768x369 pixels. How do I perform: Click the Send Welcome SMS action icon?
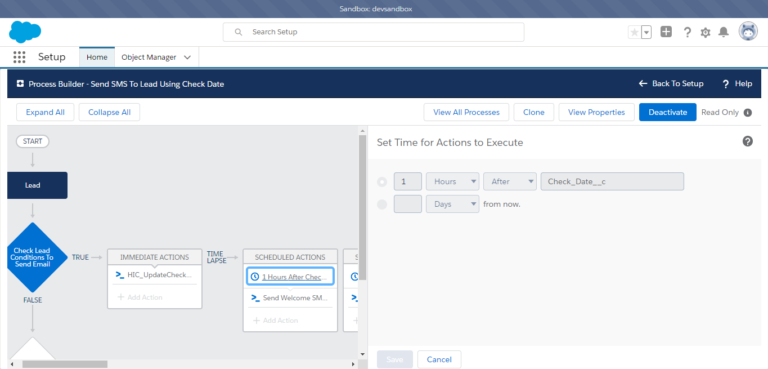255,297
